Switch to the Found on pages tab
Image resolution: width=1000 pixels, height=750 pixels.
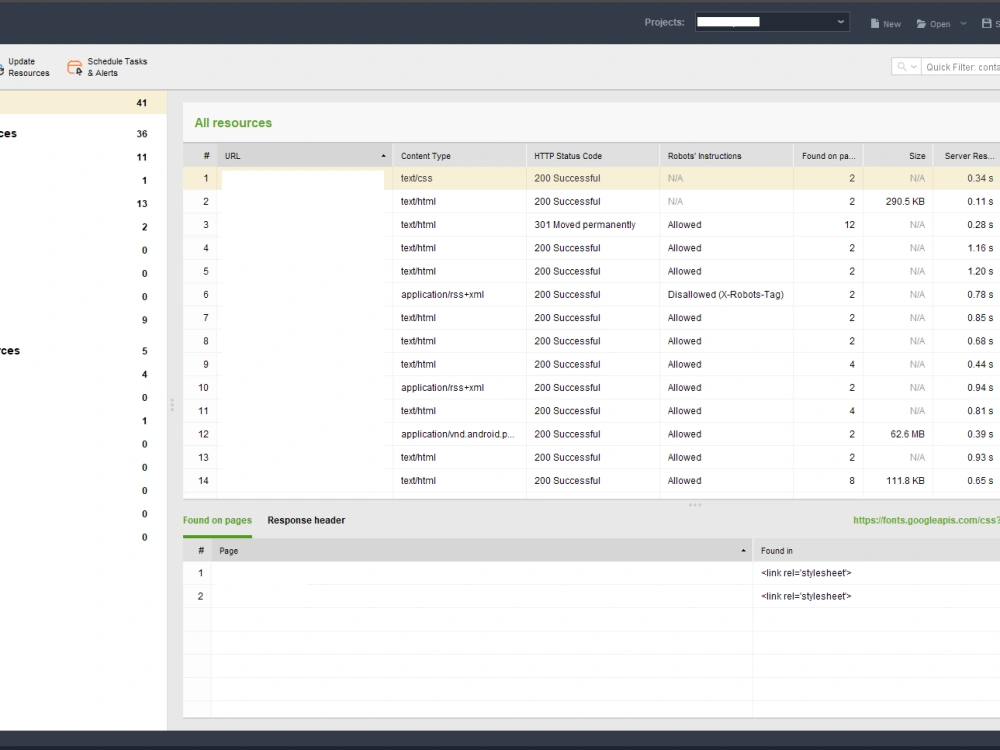(x=217, y=520)
